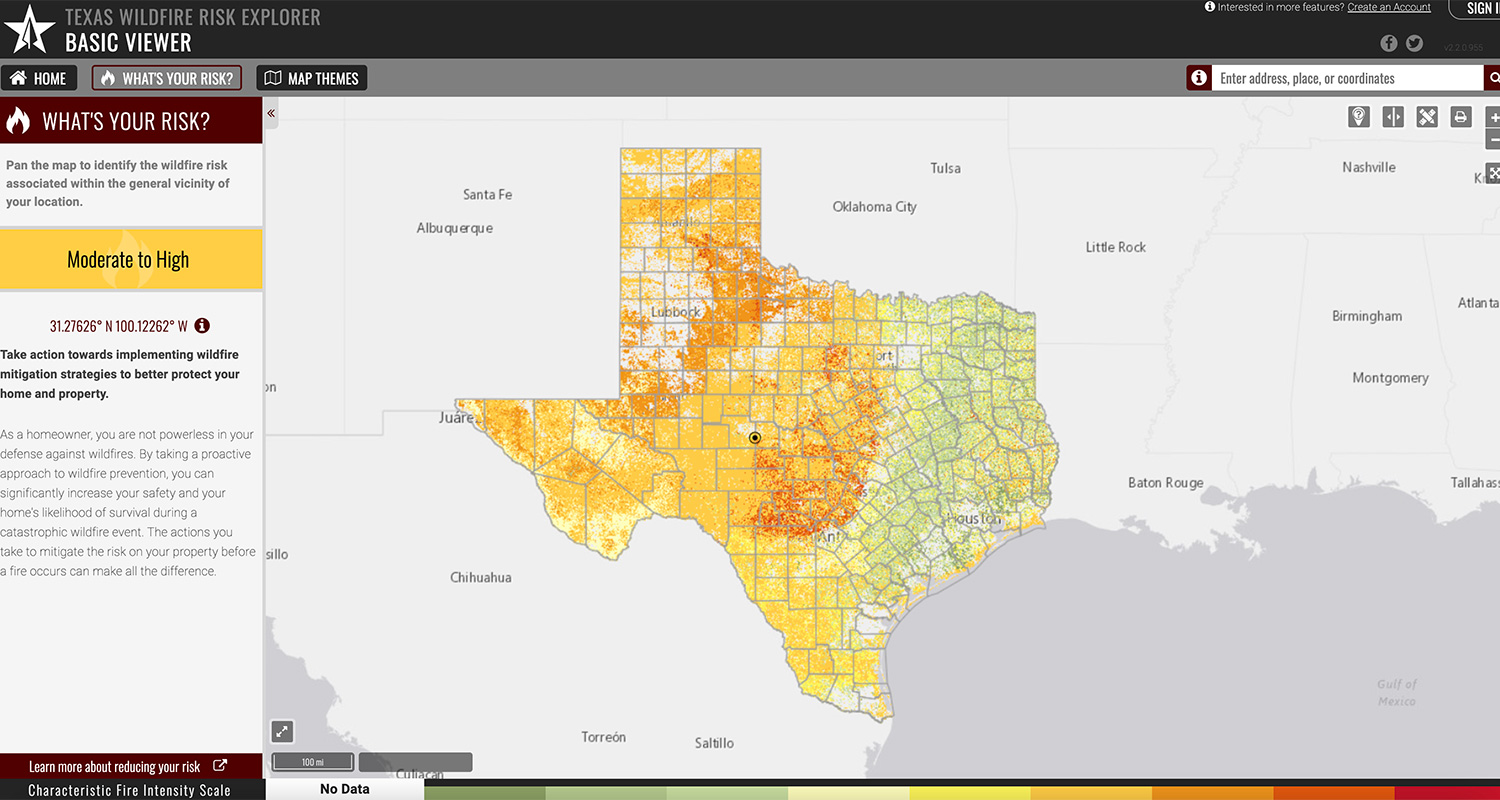Screen dimensions: 1500x800
Task: Click the Birmingham map label
Action: [1367, 316]
